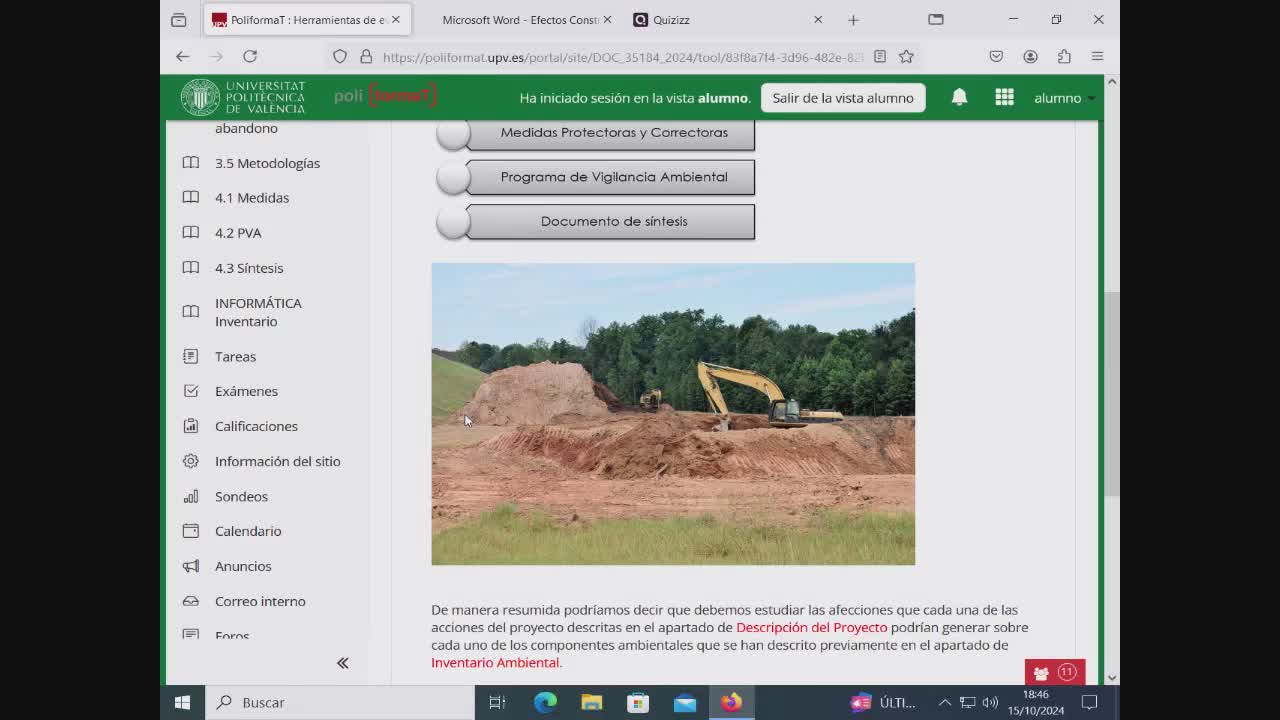Launch Microsoft Edge from taskbar
The width and height of the screenshot is (1280, 720).
(545, 702)
